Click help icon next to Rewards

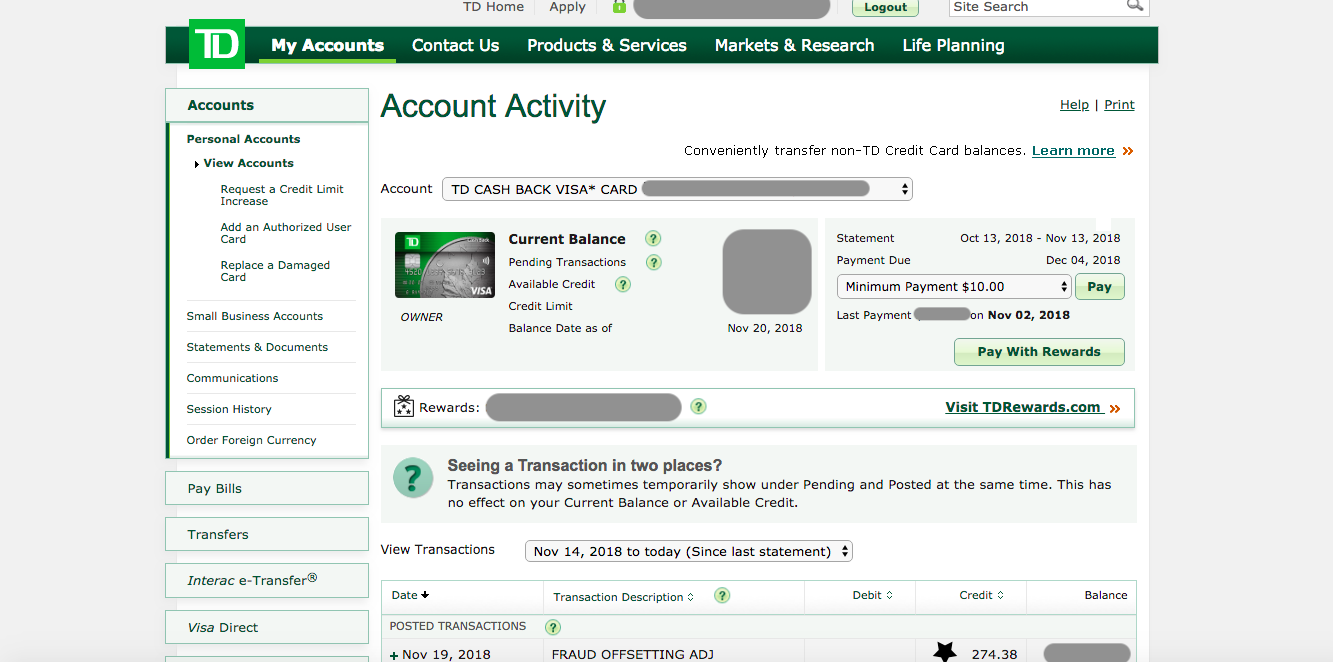698,406
